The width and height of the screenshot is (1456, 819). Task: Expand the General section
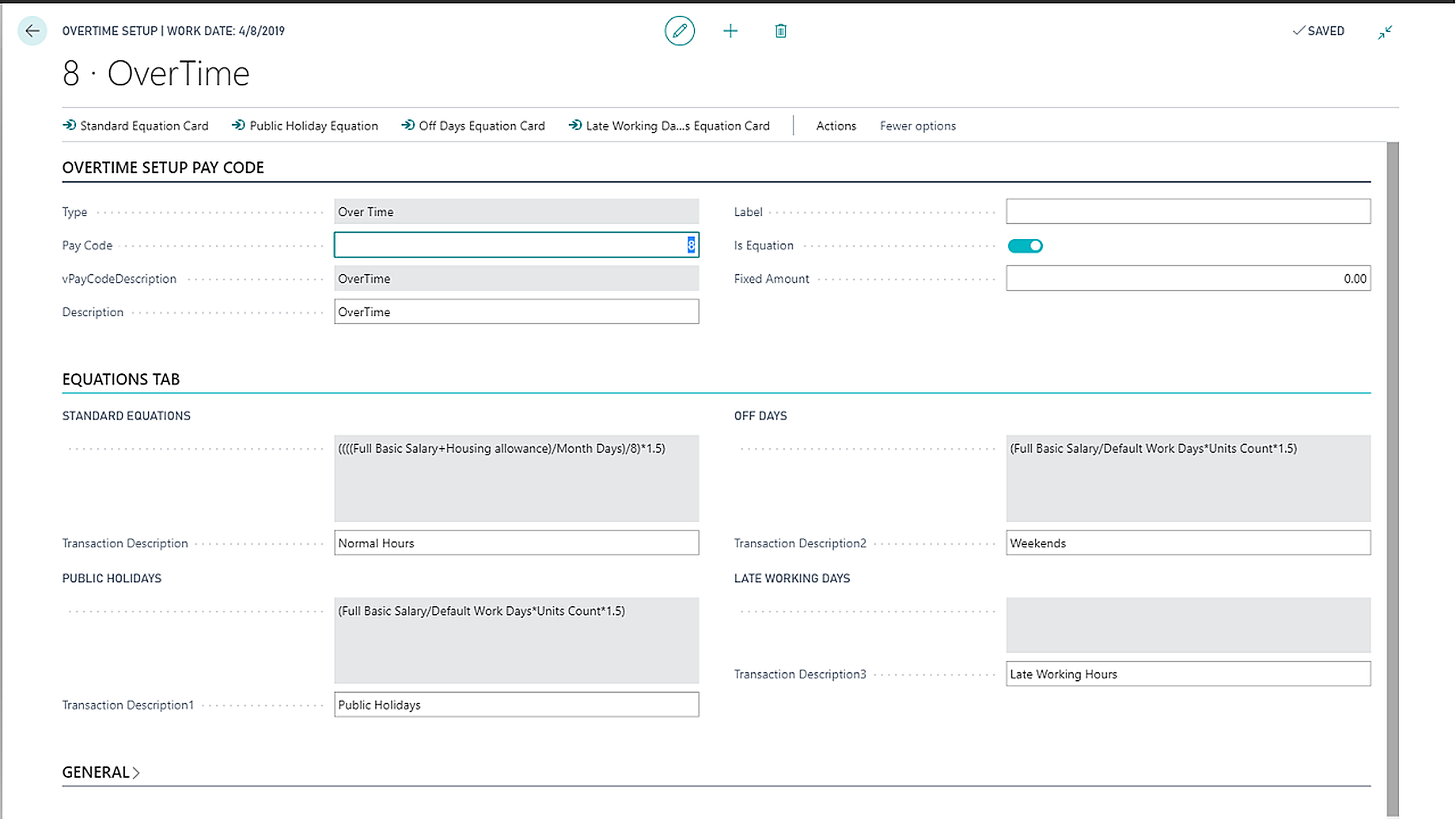click(101, 772)
